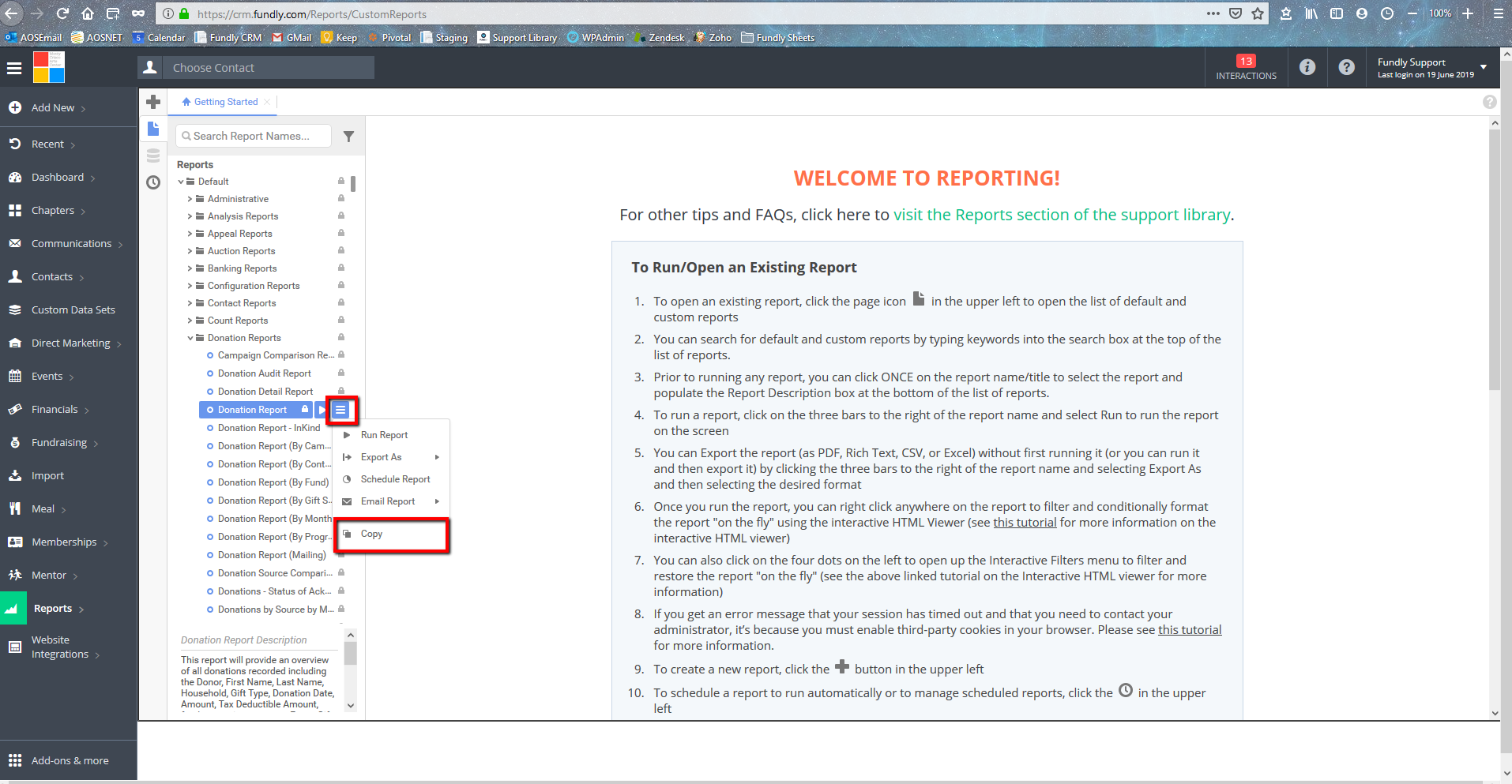Expand the Appeal Reports folder
1512x784 pixels.
[190, 233]
